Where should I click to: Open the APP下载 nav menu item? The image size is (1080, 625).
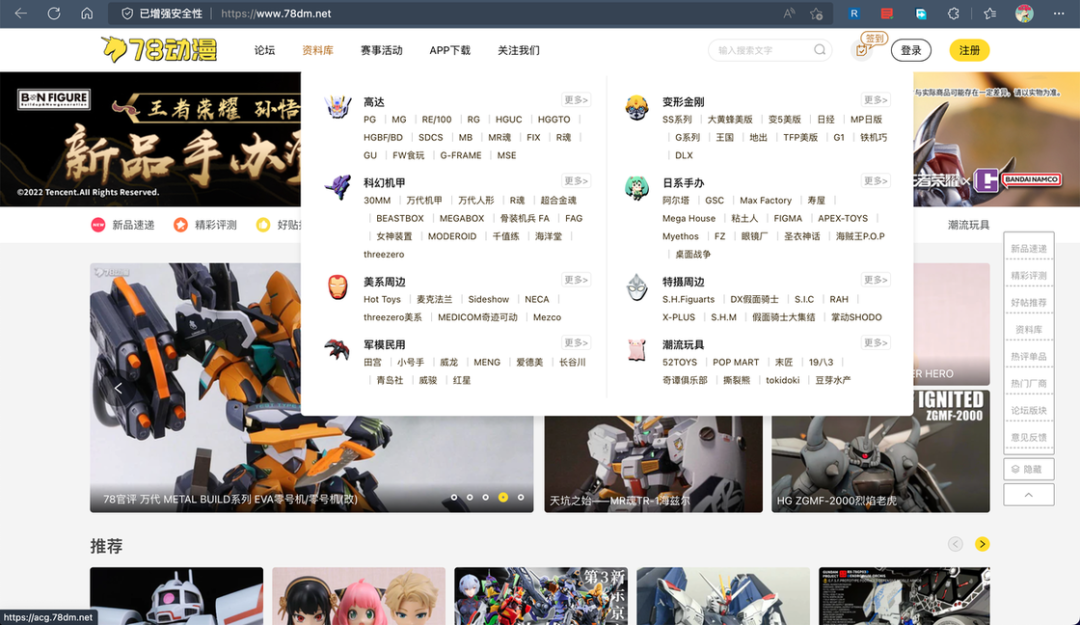click(450, 50)
